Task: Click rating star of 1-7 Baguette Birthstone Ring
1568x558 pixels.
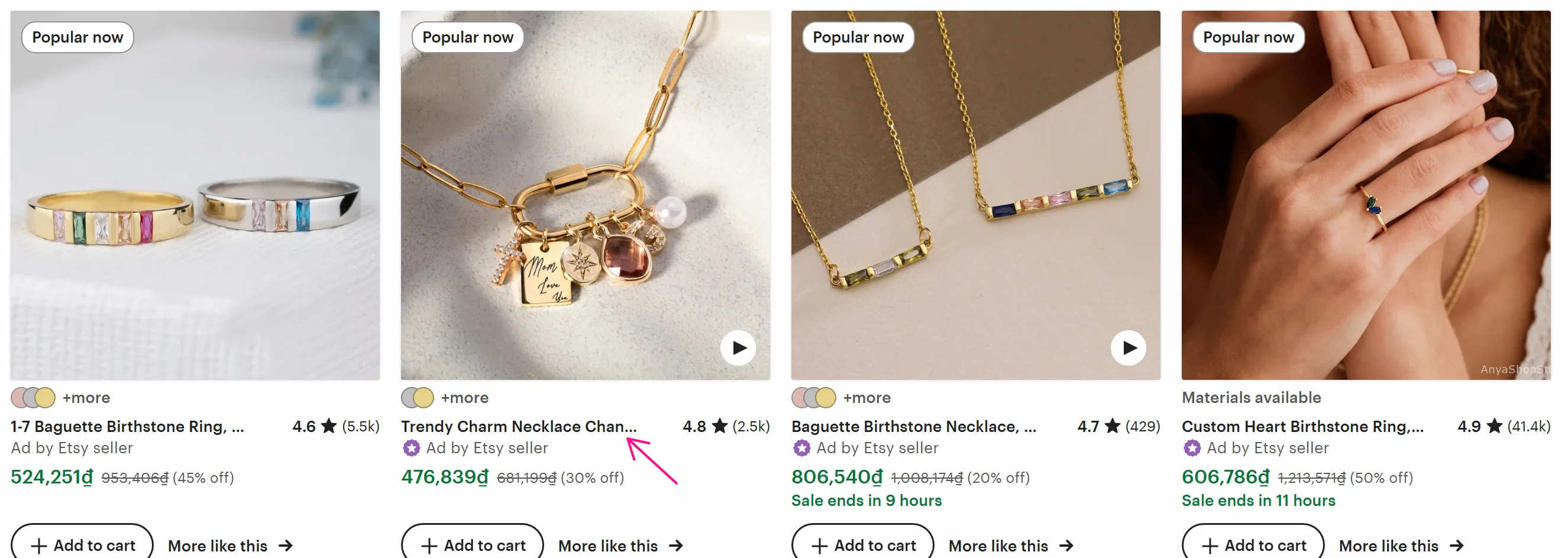Action: 329,426
